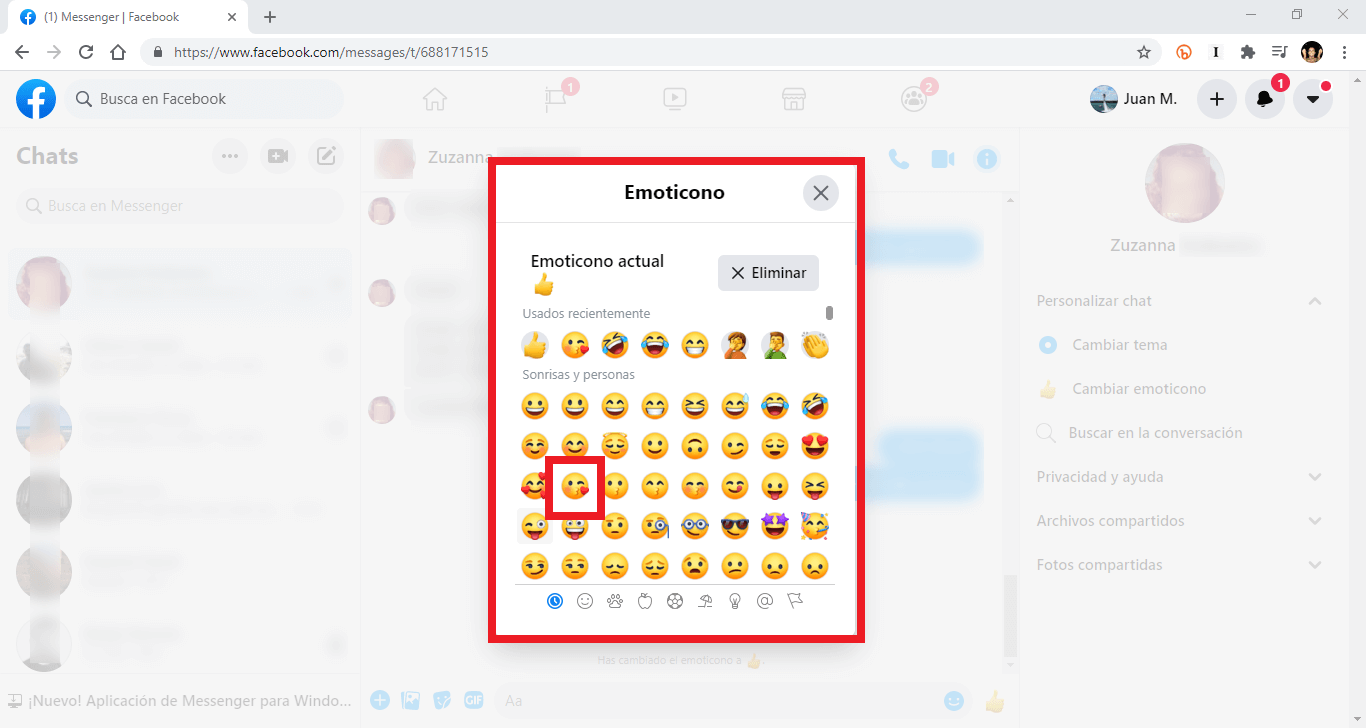Image resolution: width=1366 pixels, height=728 pixels.
Task: Click the Facebook notifications bell icon
Action: [1265, 99]
